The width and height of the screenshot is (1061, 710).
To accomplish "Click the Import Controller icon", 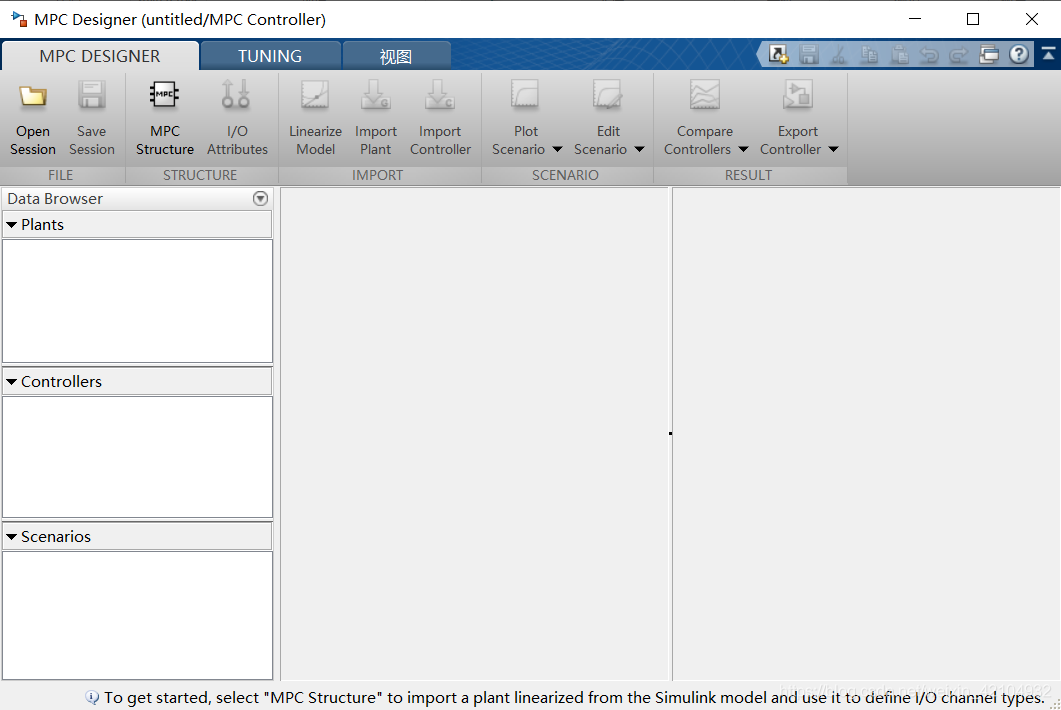I will coord(440,95).
